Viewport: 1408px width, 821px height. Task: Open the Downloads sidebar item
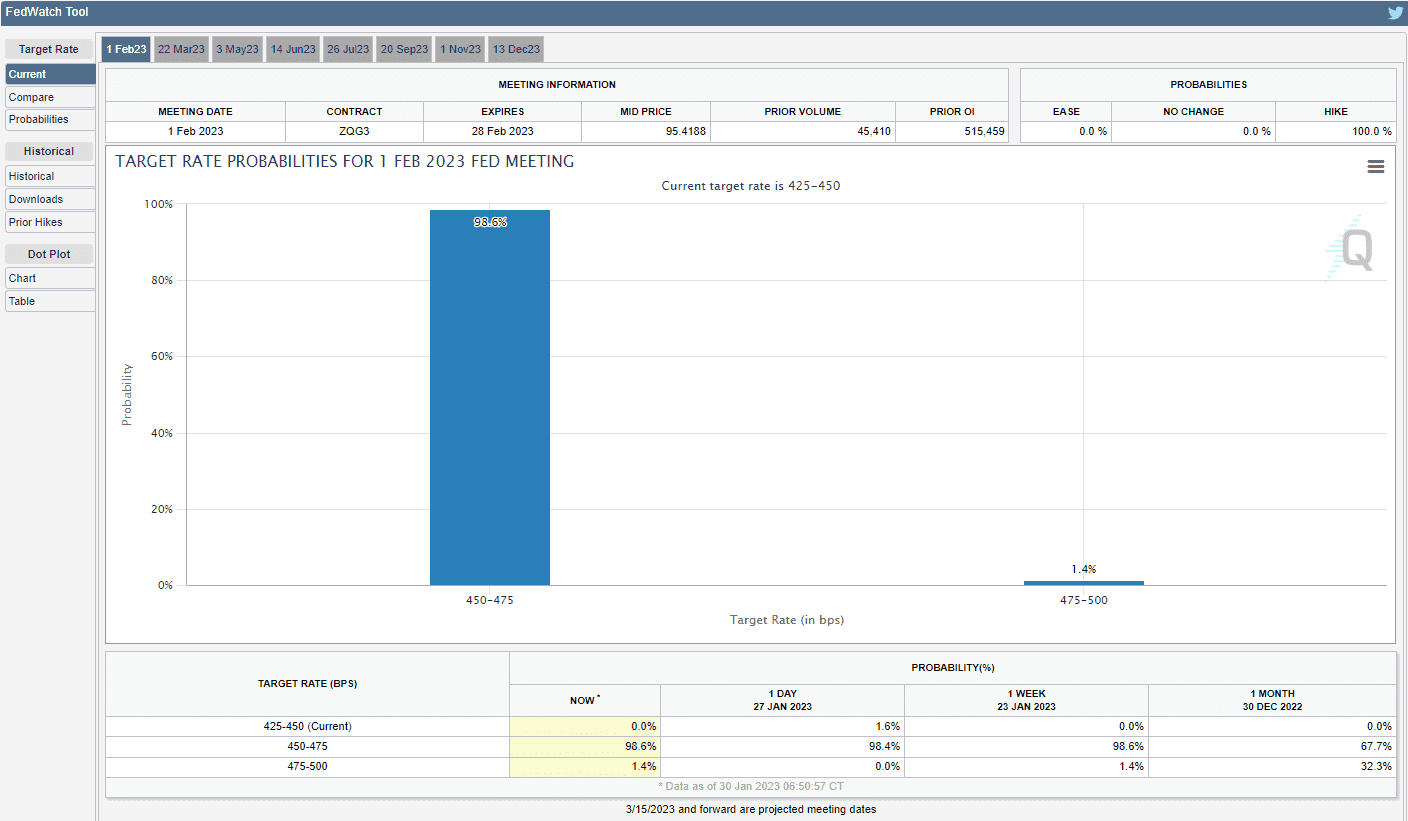(x=50, y=199)
